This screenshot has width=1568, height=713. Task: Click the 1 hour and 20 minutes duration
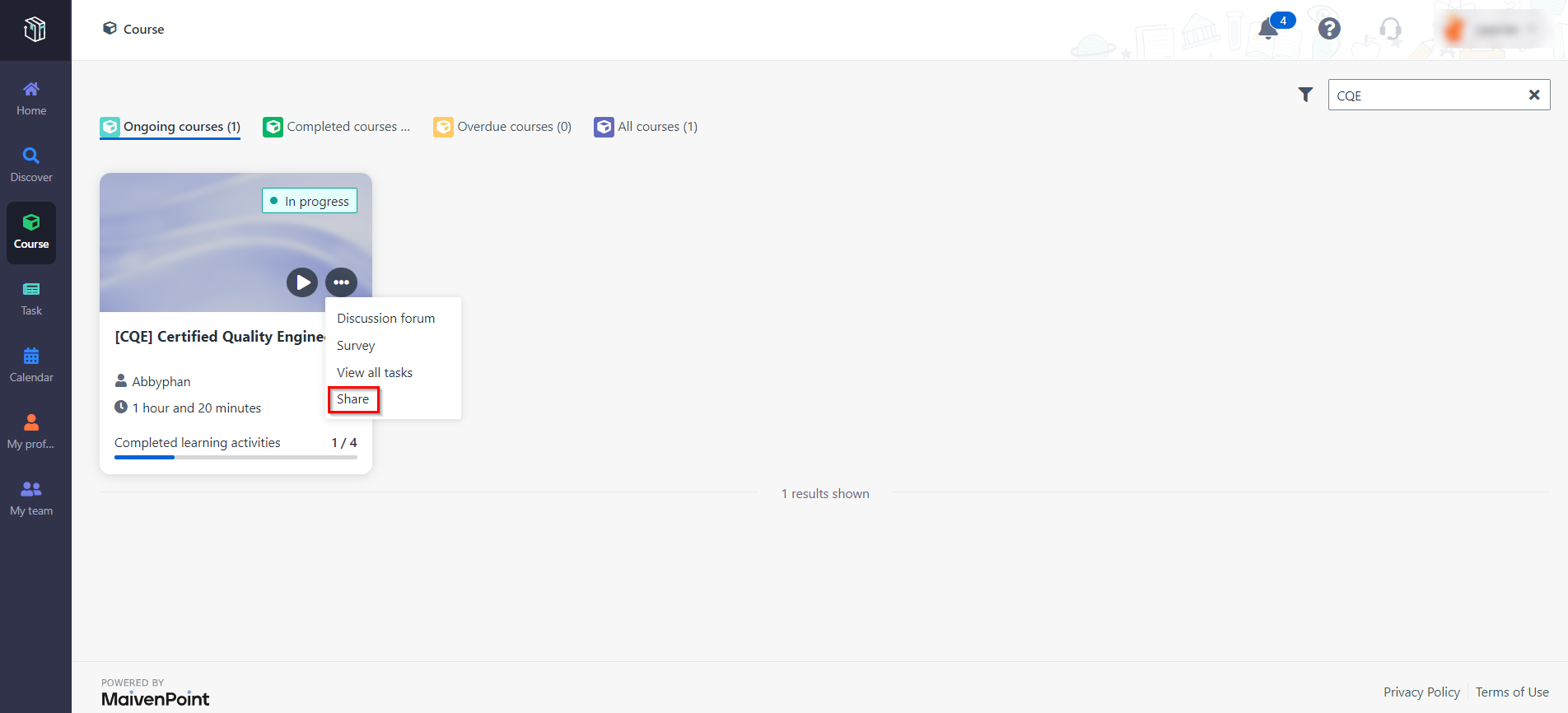[197, 408]
